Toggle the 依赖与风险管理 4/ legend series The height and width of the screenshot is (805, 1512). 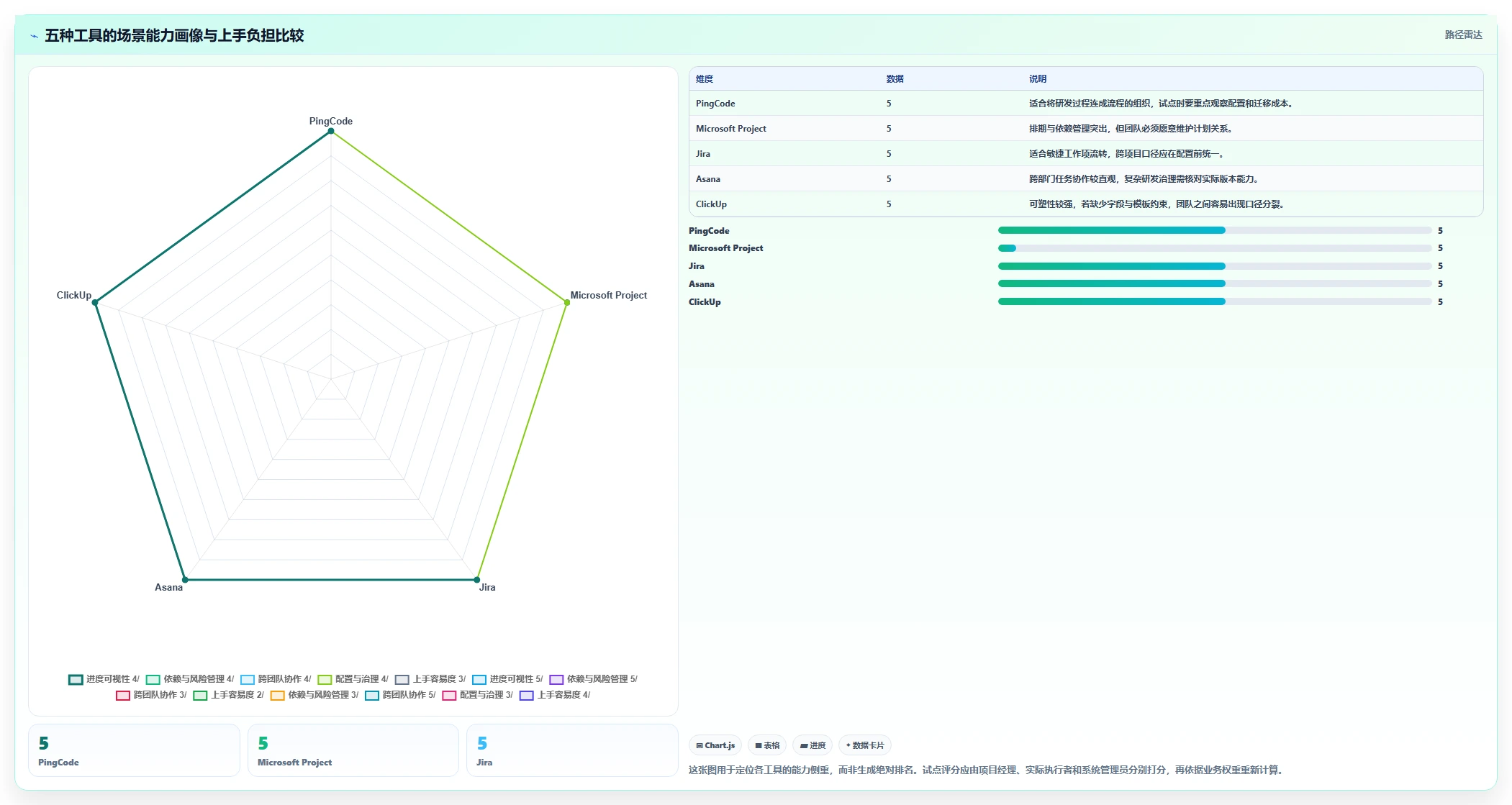click(190, 679)
